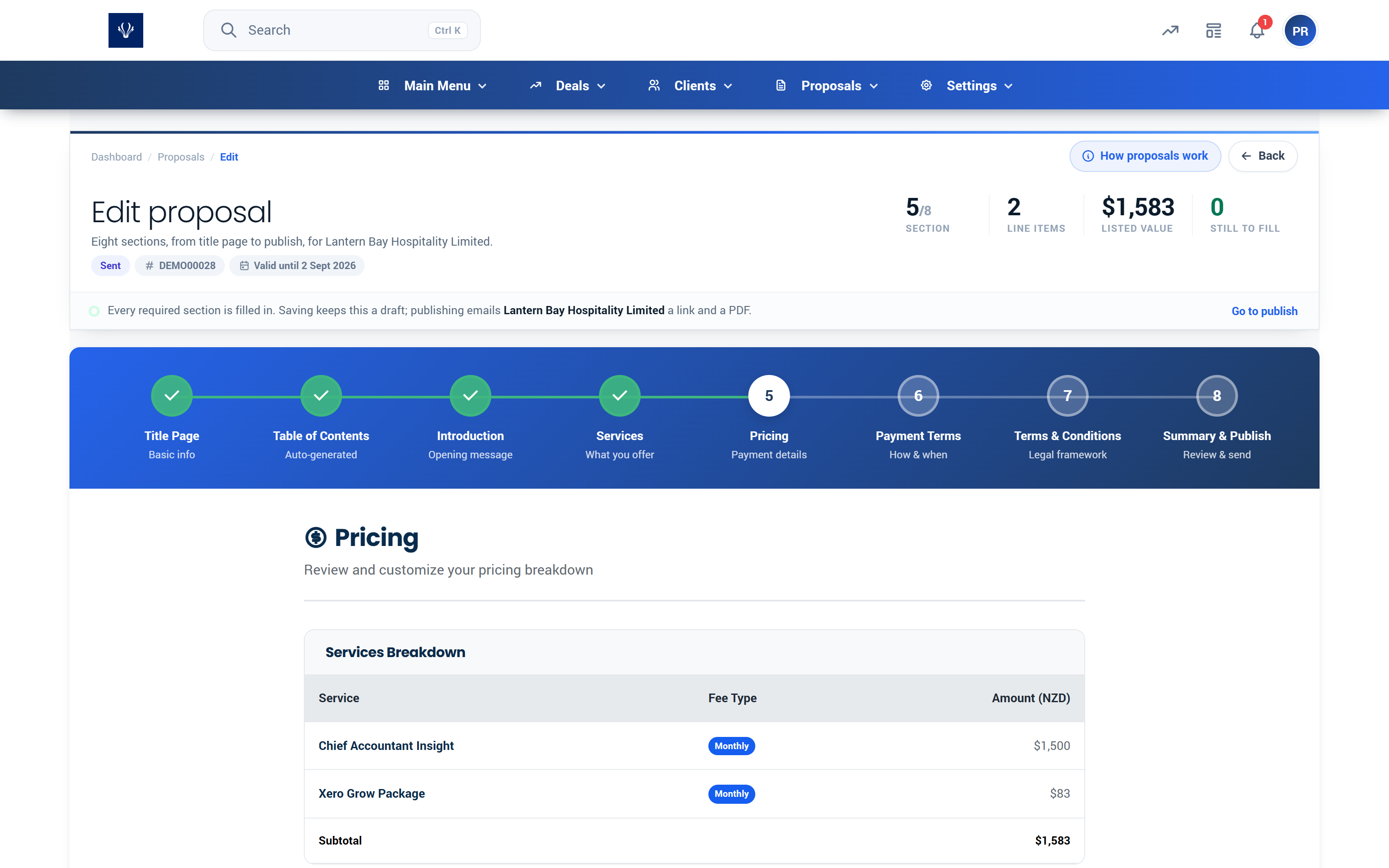Click the Back button

(x=1262, y=156)
